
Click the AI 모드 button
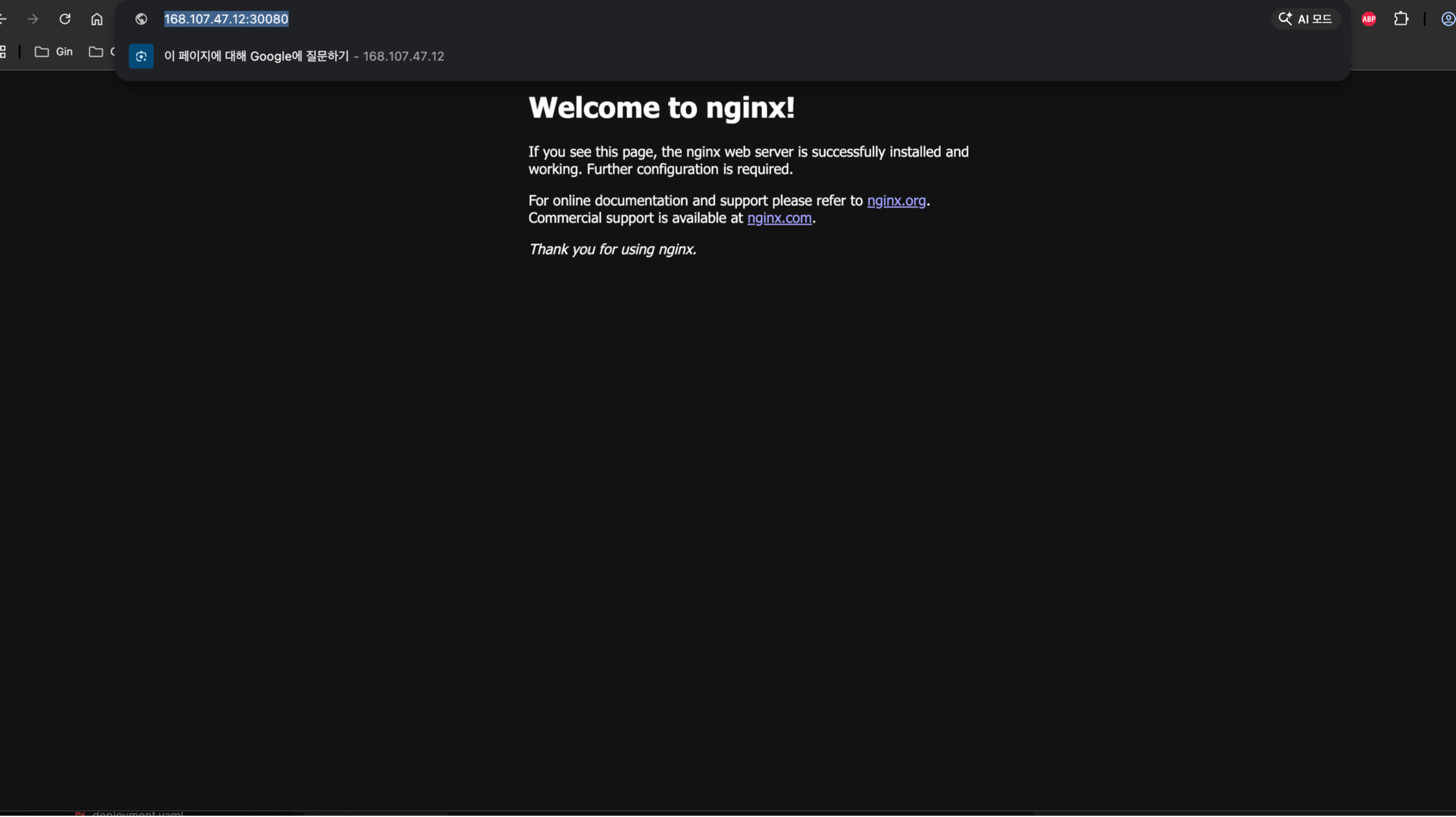click(x=1305, y=19)
